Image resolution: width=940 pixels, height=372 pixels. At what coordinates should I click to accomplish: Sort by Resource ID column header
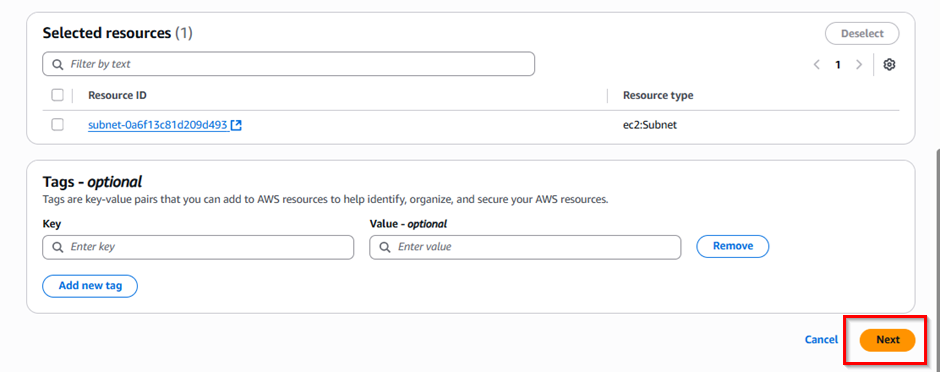118,95
